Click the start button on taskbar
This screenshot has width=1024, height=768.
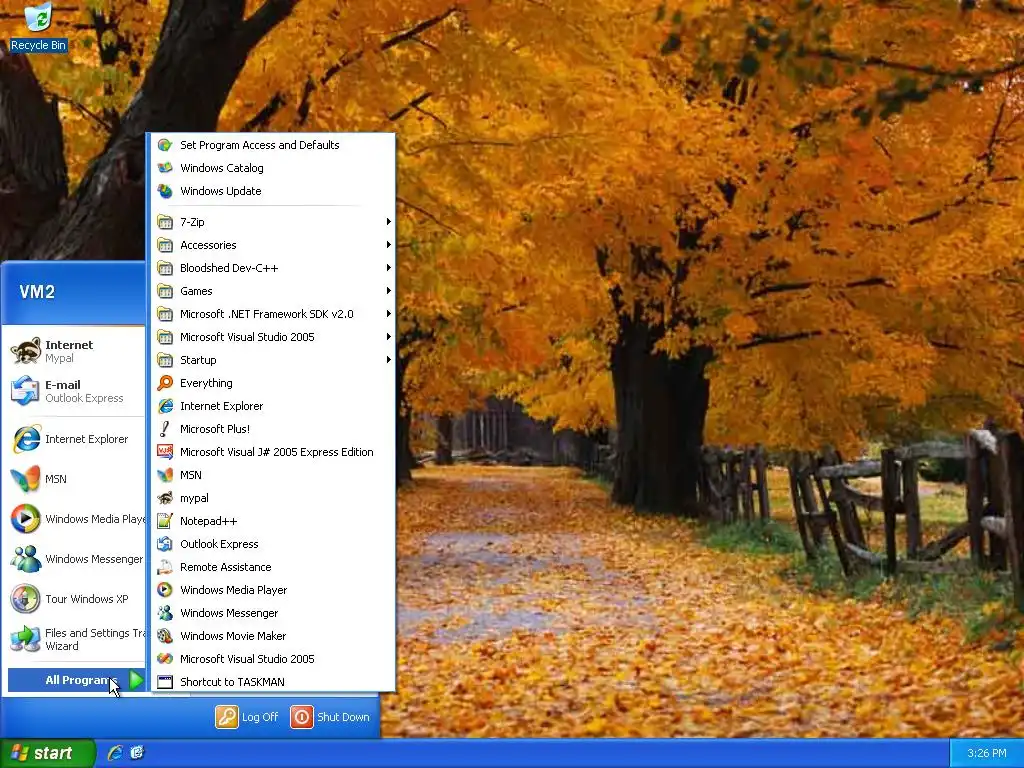coord(48,753)
